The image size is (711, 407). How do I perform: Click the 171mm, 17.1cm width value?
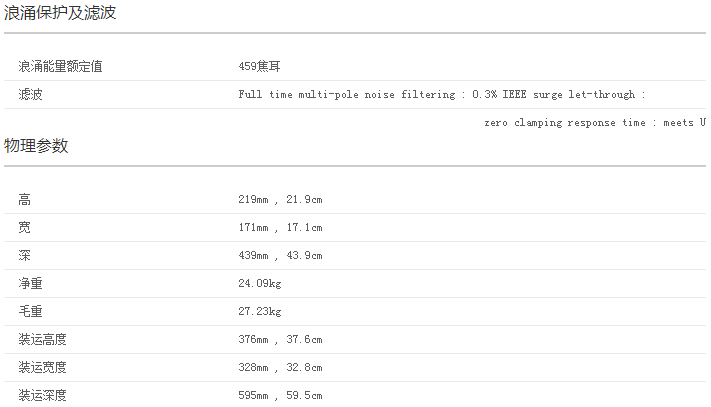[x=280, y=228]
